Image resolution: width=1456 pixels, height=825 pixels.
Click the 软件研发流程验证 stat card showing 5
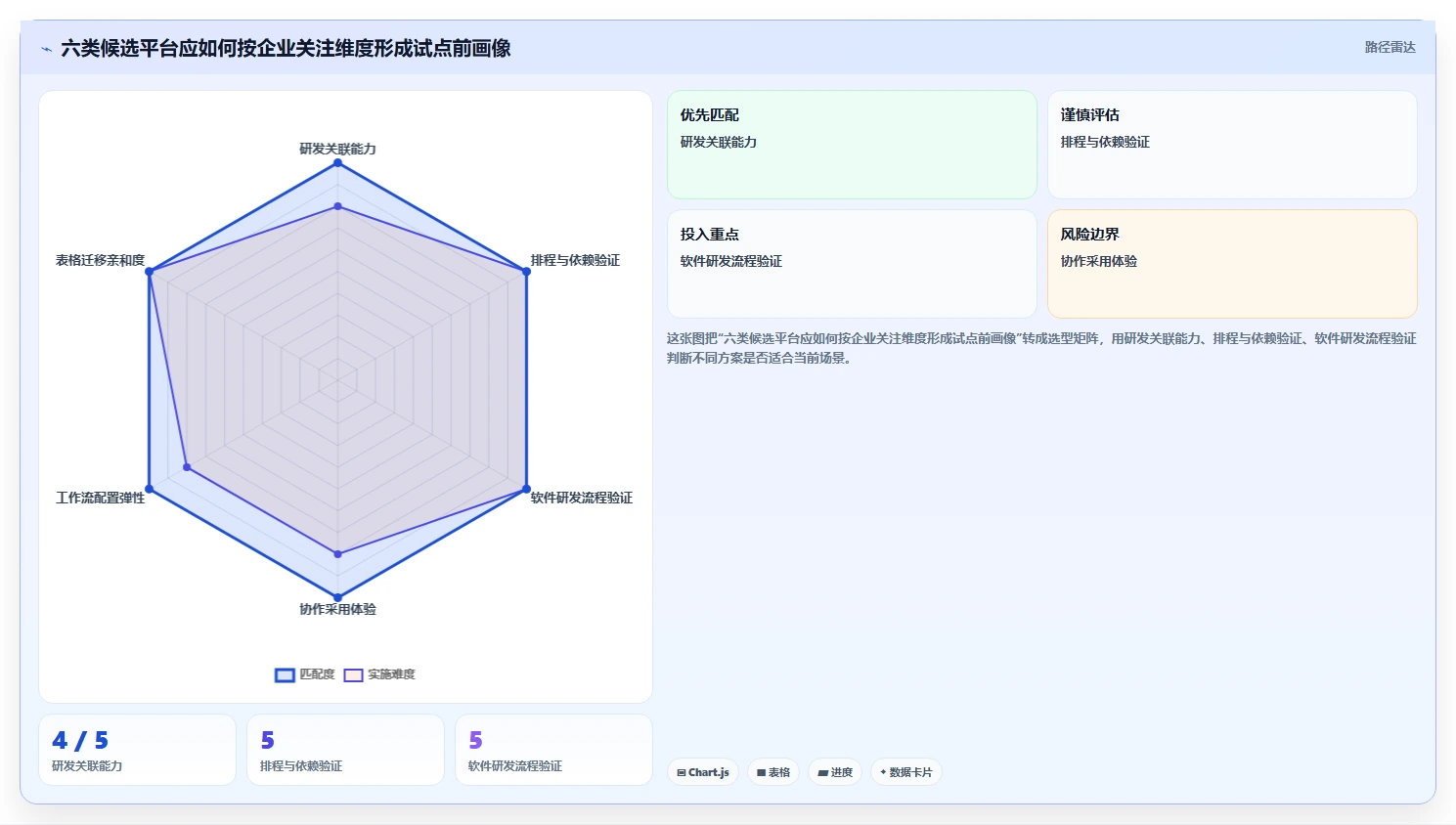(x=553, y=750)
